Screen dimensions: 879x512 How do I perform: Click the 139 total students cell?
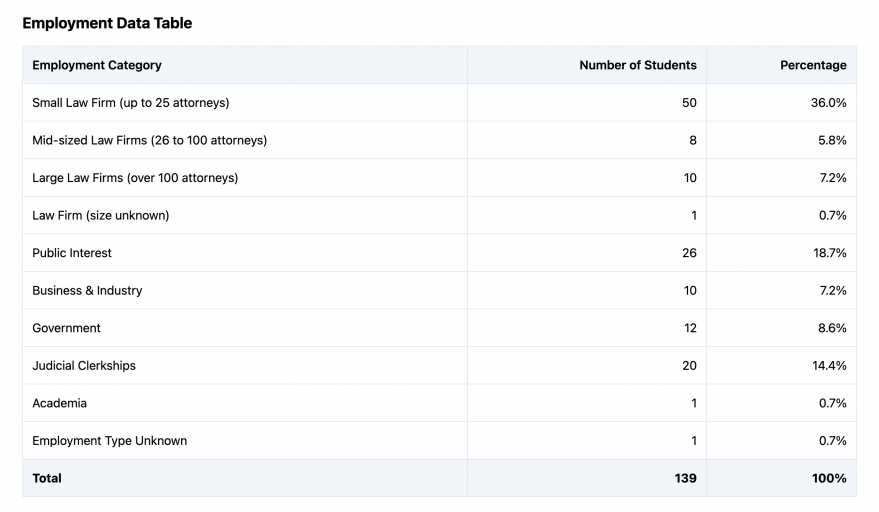685,478
